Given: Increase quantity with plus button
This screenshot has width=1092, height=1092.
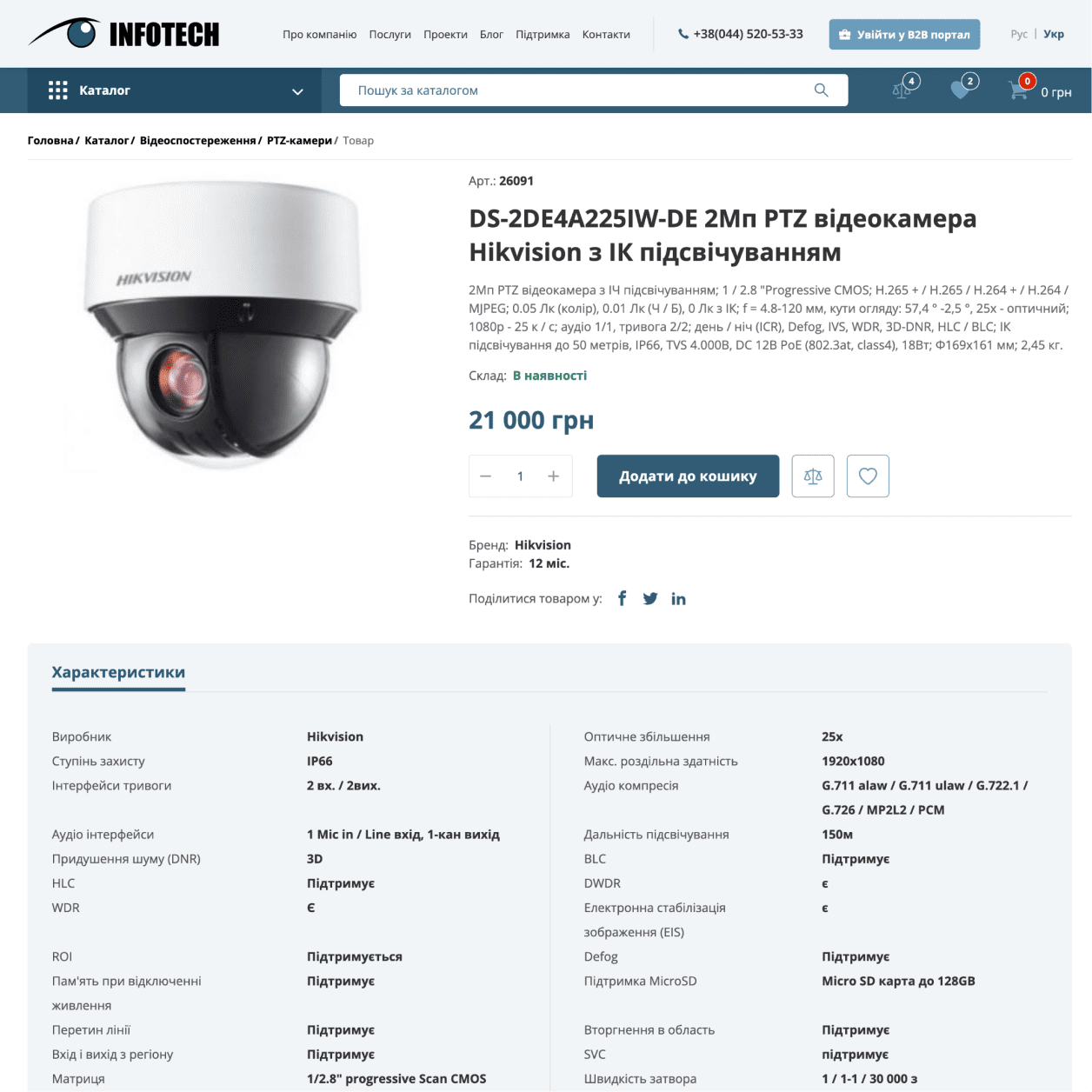Looking at the screenshot, I should 553,476.
